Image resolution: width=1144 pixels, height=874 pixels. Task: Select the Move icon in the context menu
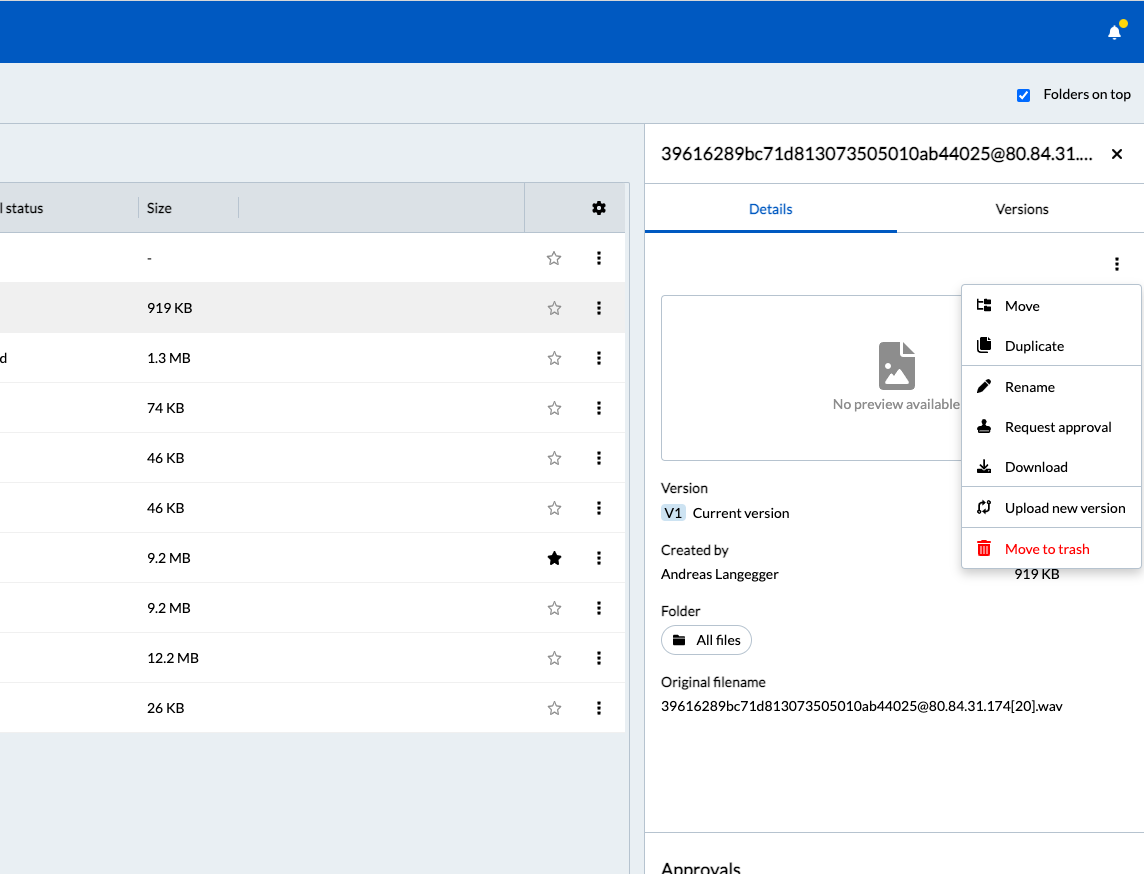(984, 305)
